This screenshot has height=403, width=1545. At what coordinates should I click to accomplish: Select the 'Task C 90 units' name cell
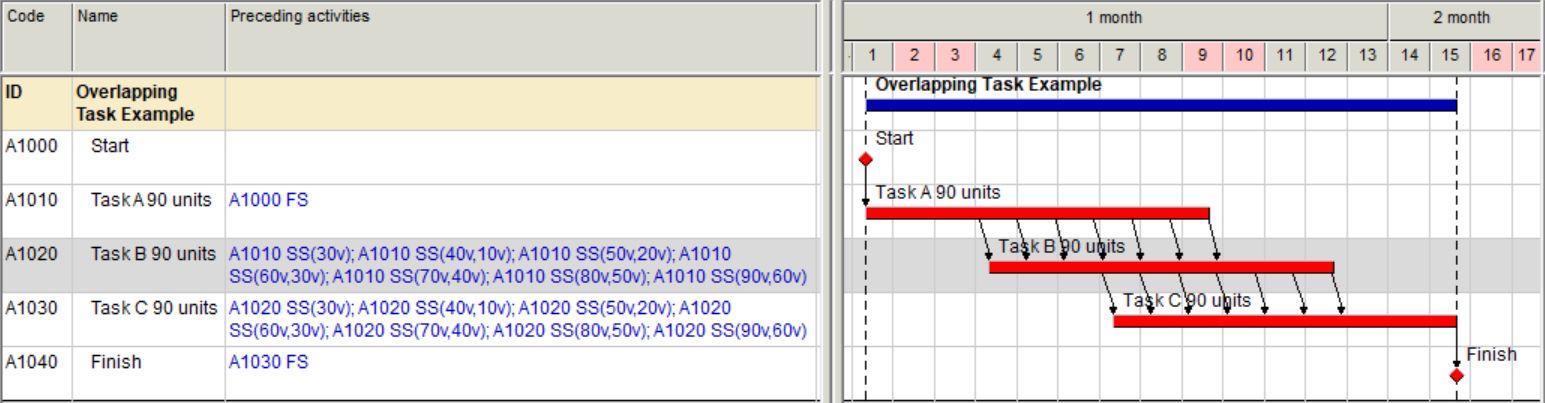click(148, 319)
